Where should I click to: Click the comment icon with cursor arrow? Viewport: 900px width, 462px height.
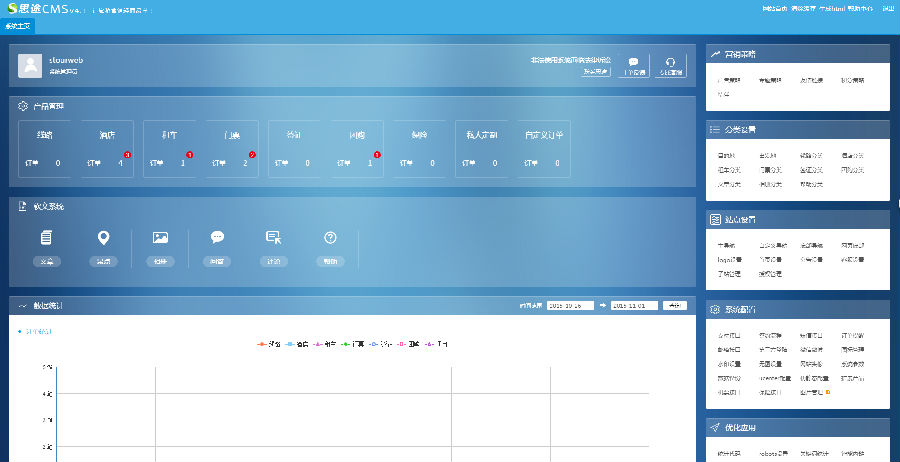(x=273, y=238)
